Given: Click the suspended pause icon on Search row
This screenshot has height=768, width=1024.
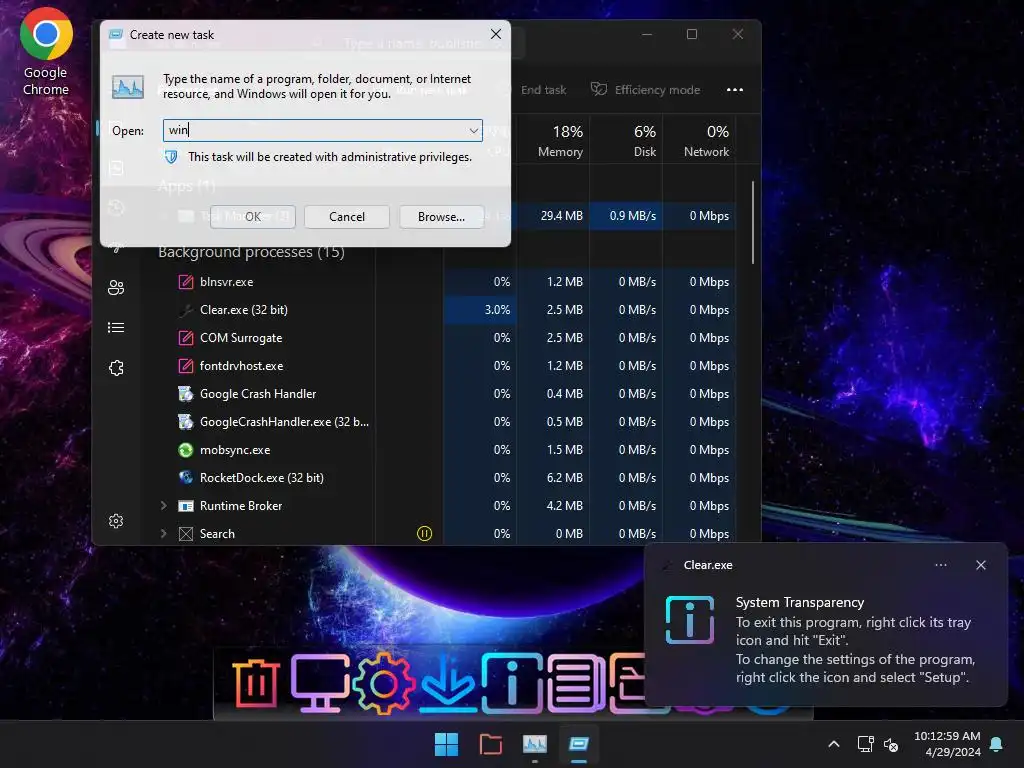Looking at the screenshot, I should coord(424,534).
